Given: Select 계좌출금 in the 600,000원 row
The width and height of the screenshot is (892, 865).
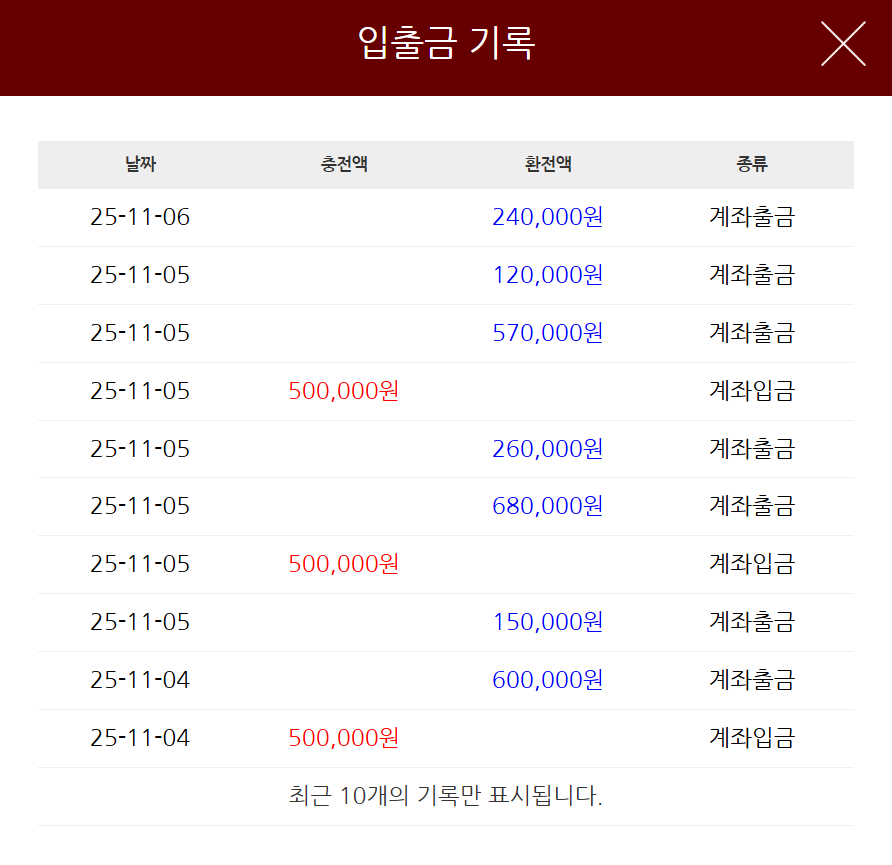Looking at the screenshot, I should pos(752,680).
